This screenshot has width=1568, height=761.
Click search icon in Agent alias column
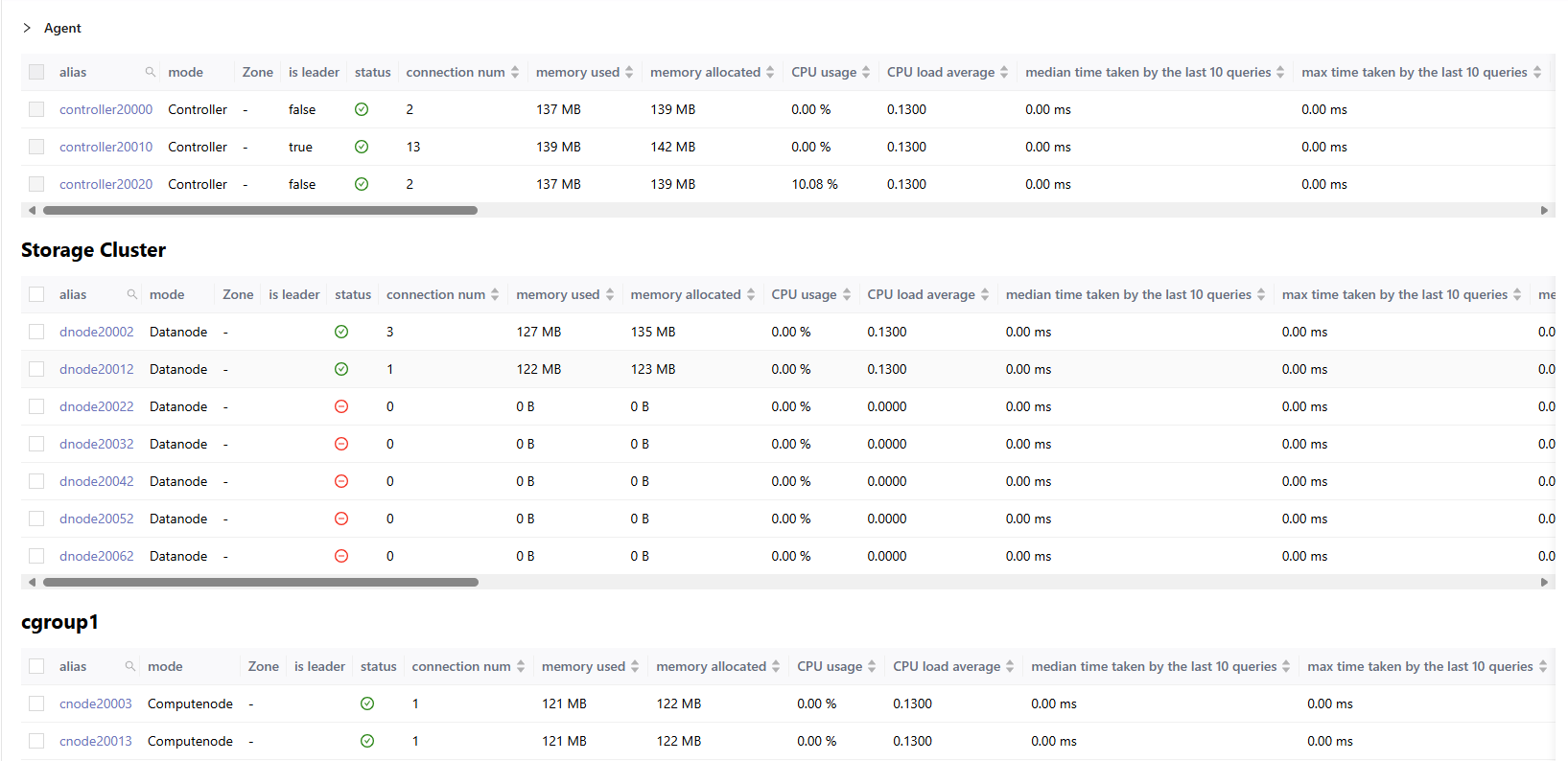151,72
